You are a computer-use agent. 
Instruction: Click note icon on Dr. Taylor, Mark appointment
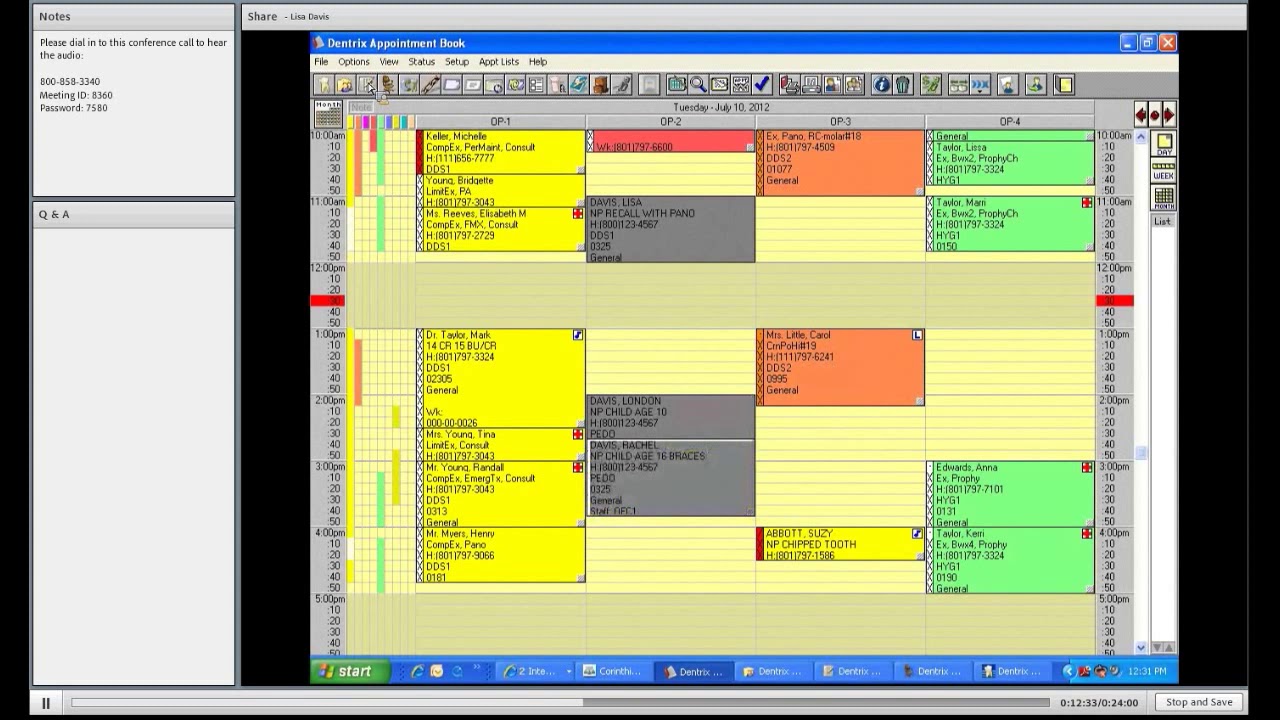[x=578, y=335]
